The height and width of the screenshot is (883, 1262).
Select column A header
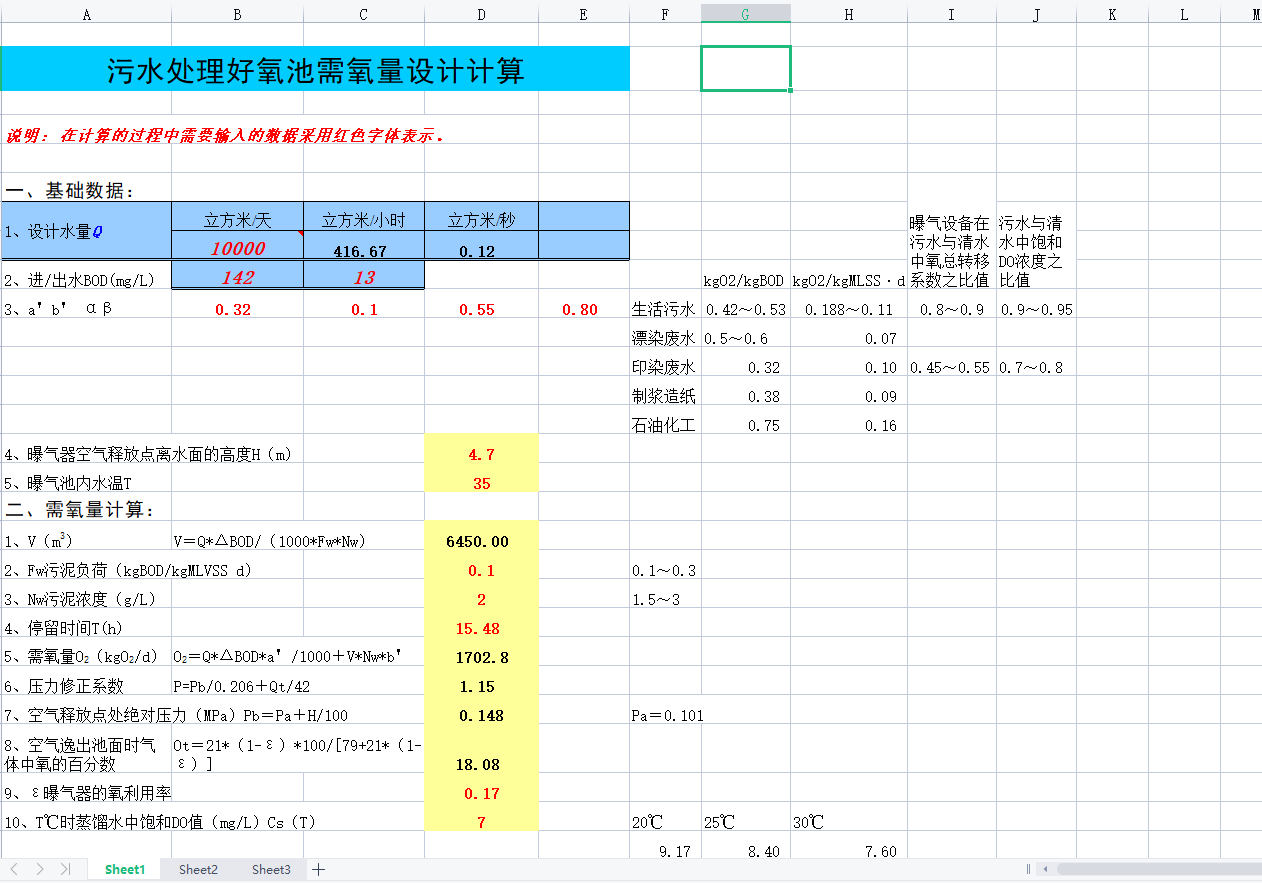click(x=86, y=14)
